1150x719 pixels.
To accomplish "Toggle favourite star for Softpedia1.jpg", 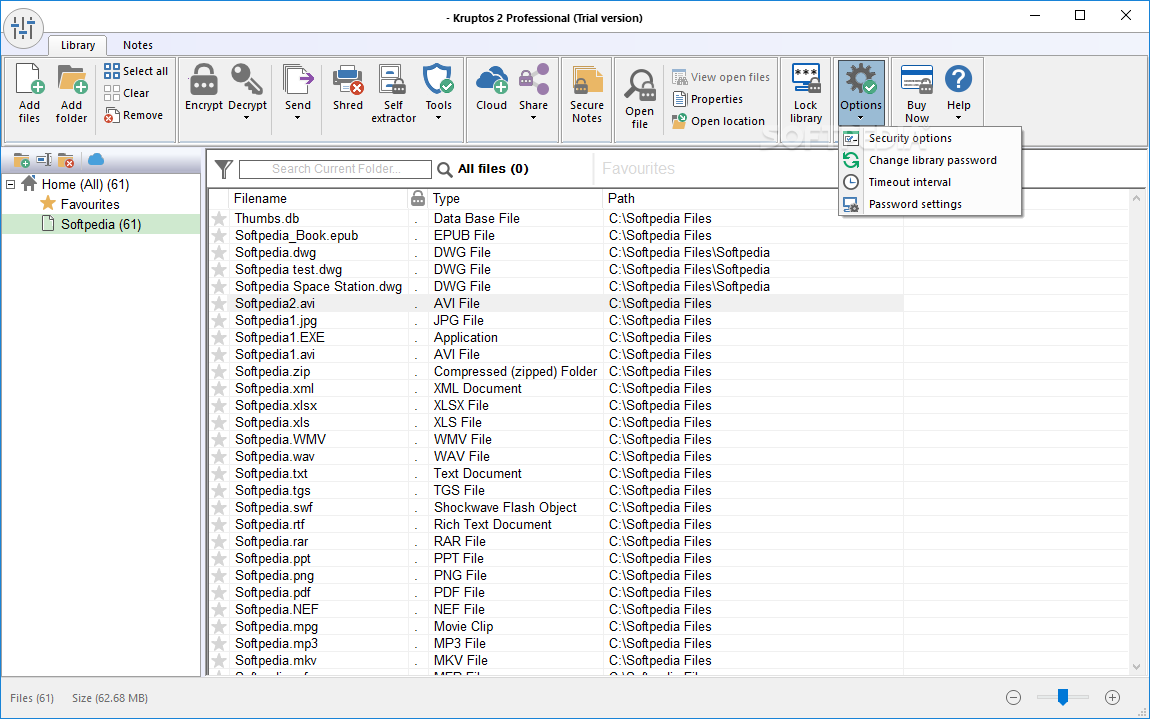I will 219,321.
